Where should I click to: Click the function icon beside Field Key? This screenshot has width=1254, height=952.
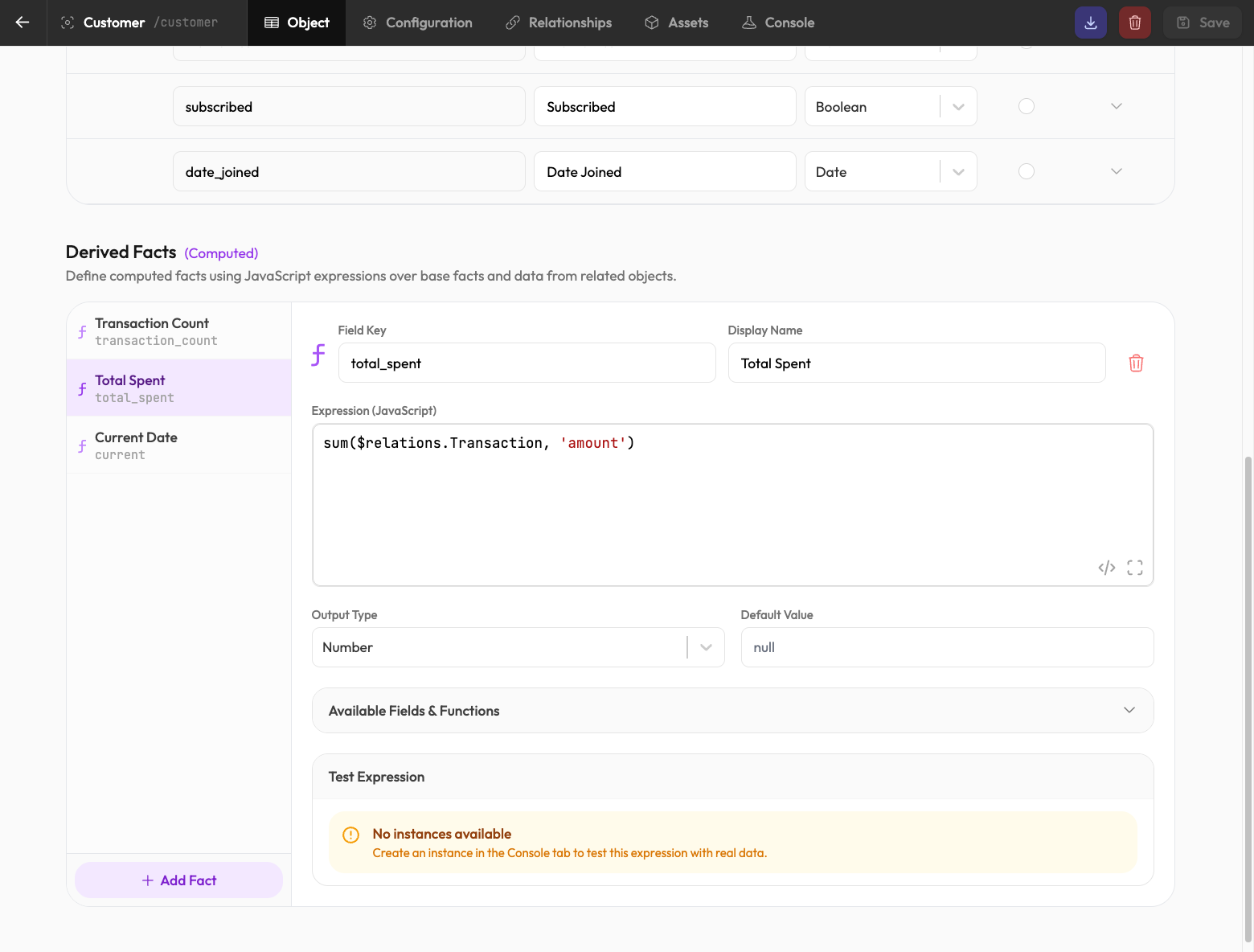point(319,355)
